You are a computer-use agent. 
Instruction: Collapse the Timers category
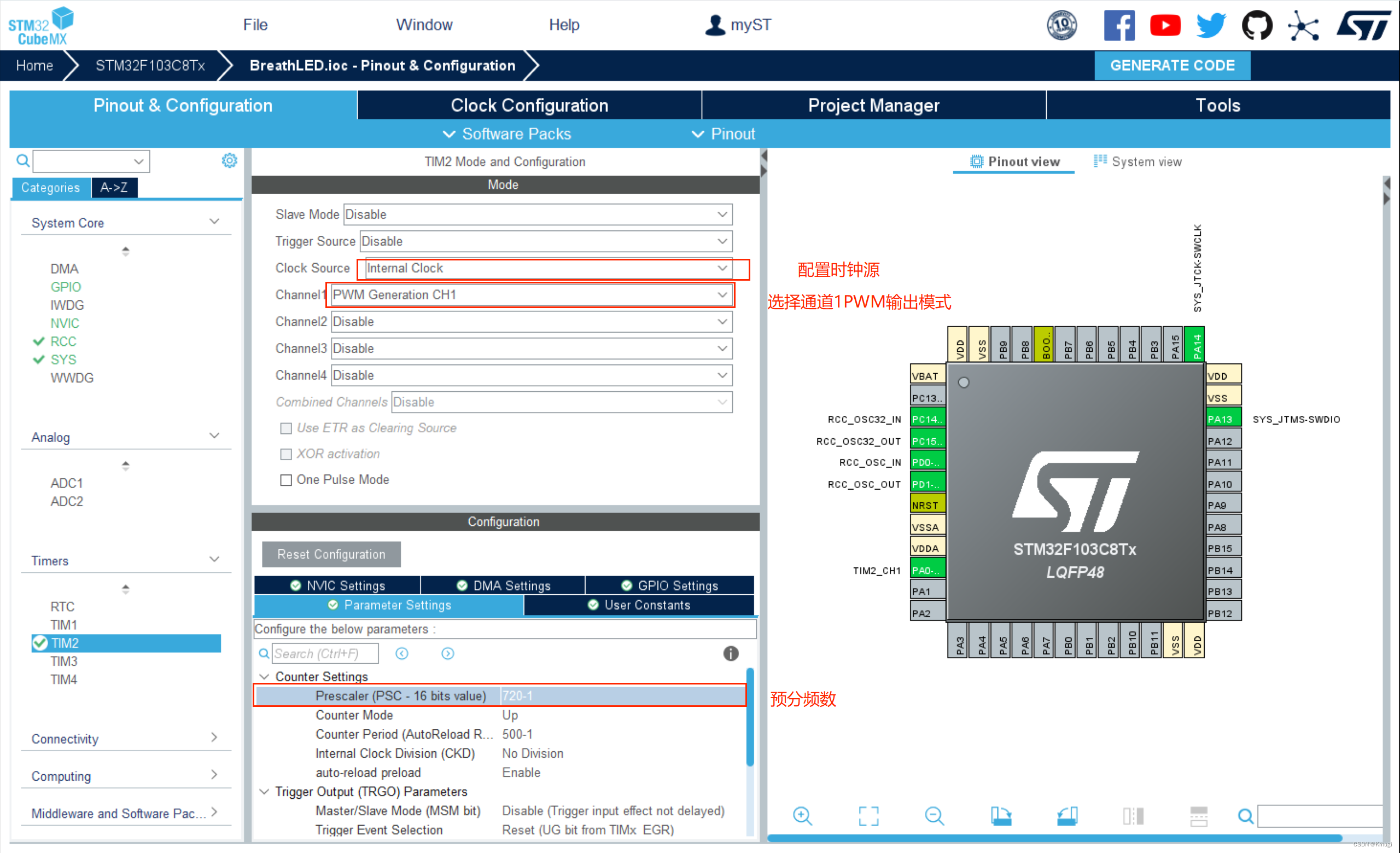[x=214, y=560]
